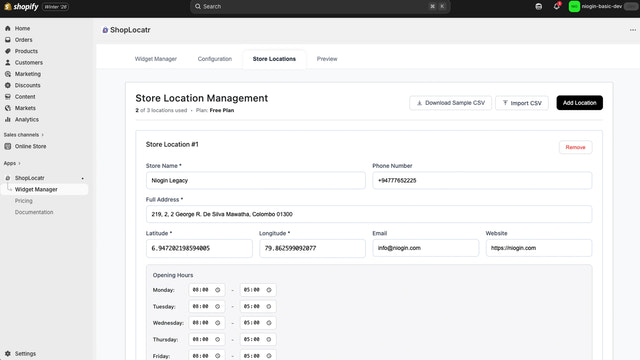This screenshot has height=360, width=640.
Task: Switch to the Preview tab
Action: tap(327, 59)
